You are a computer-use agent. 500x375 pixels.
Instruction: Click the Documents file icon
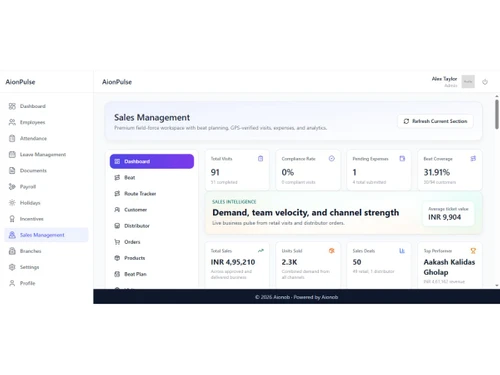tap(12, 170)
